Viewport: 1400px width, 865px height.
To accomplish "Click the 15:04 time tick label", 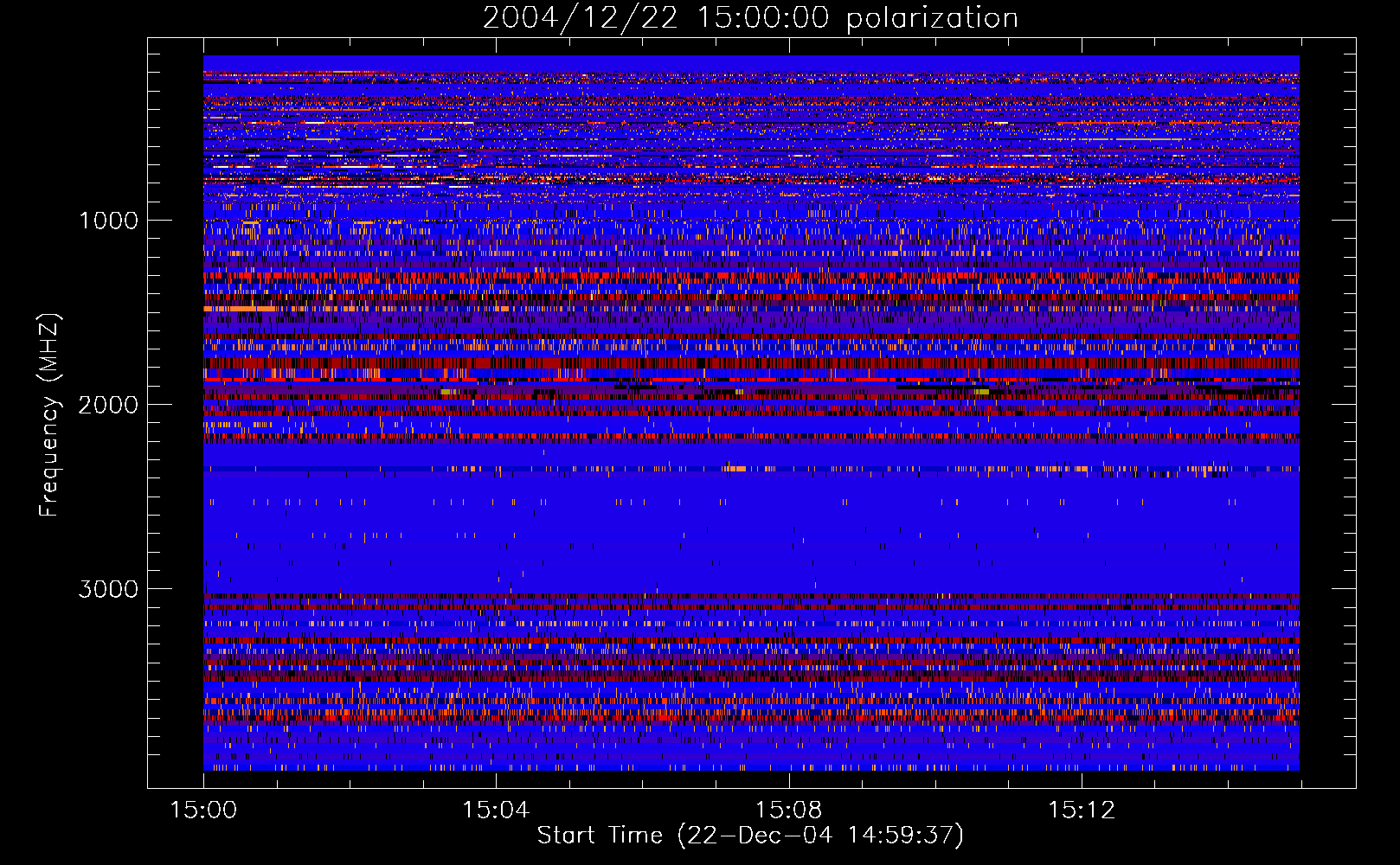I will point(496,811).
